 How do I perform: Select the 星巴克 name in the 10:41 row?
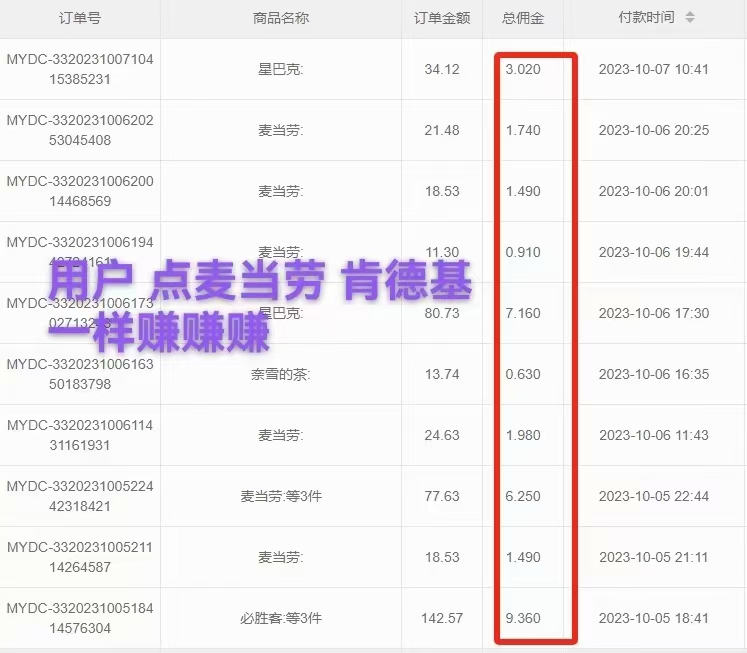[281, 70]
